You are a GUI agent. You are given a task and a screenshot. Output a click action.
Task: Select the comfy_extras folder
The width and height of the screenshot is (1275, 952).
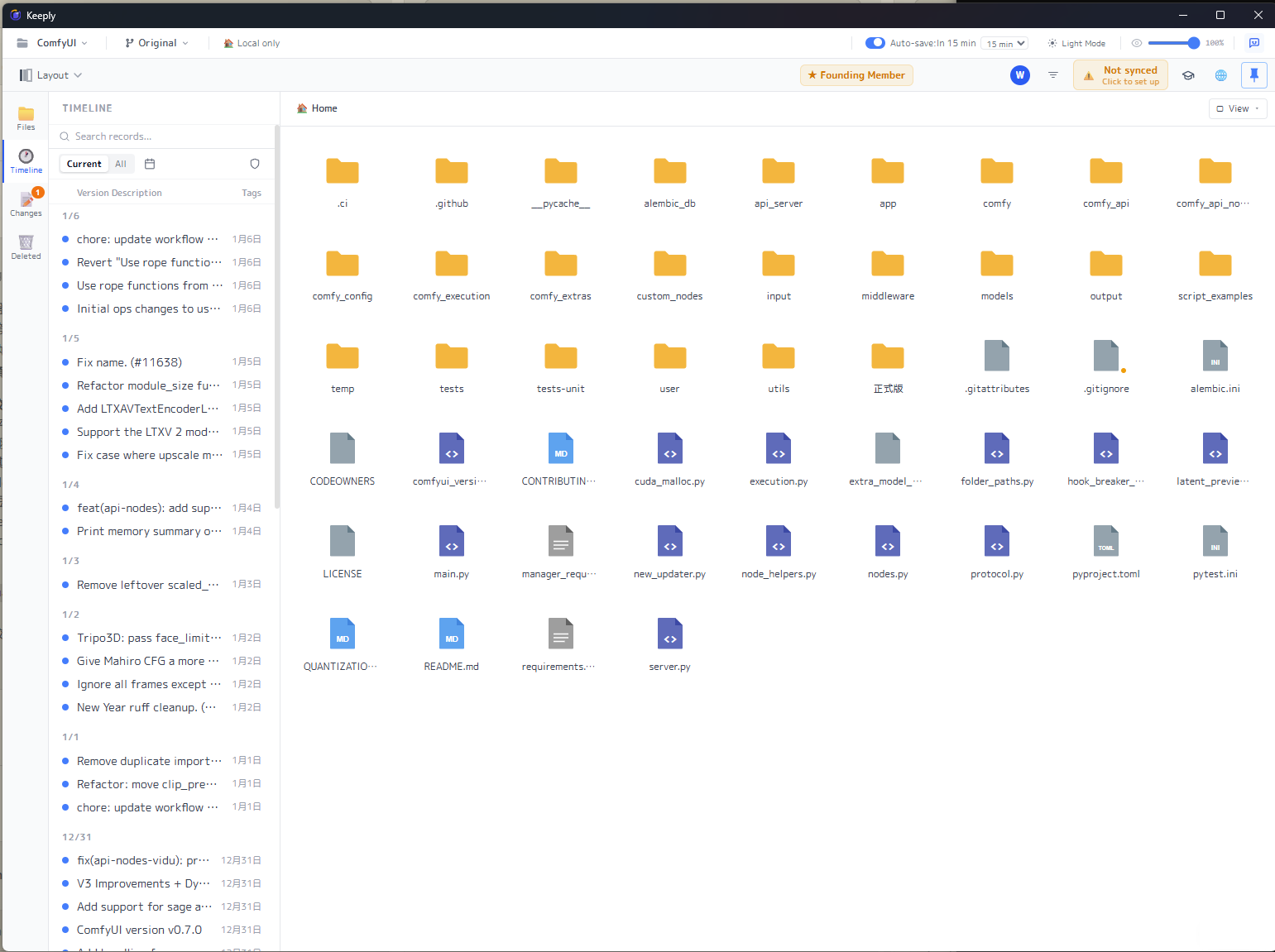[560, 276]
